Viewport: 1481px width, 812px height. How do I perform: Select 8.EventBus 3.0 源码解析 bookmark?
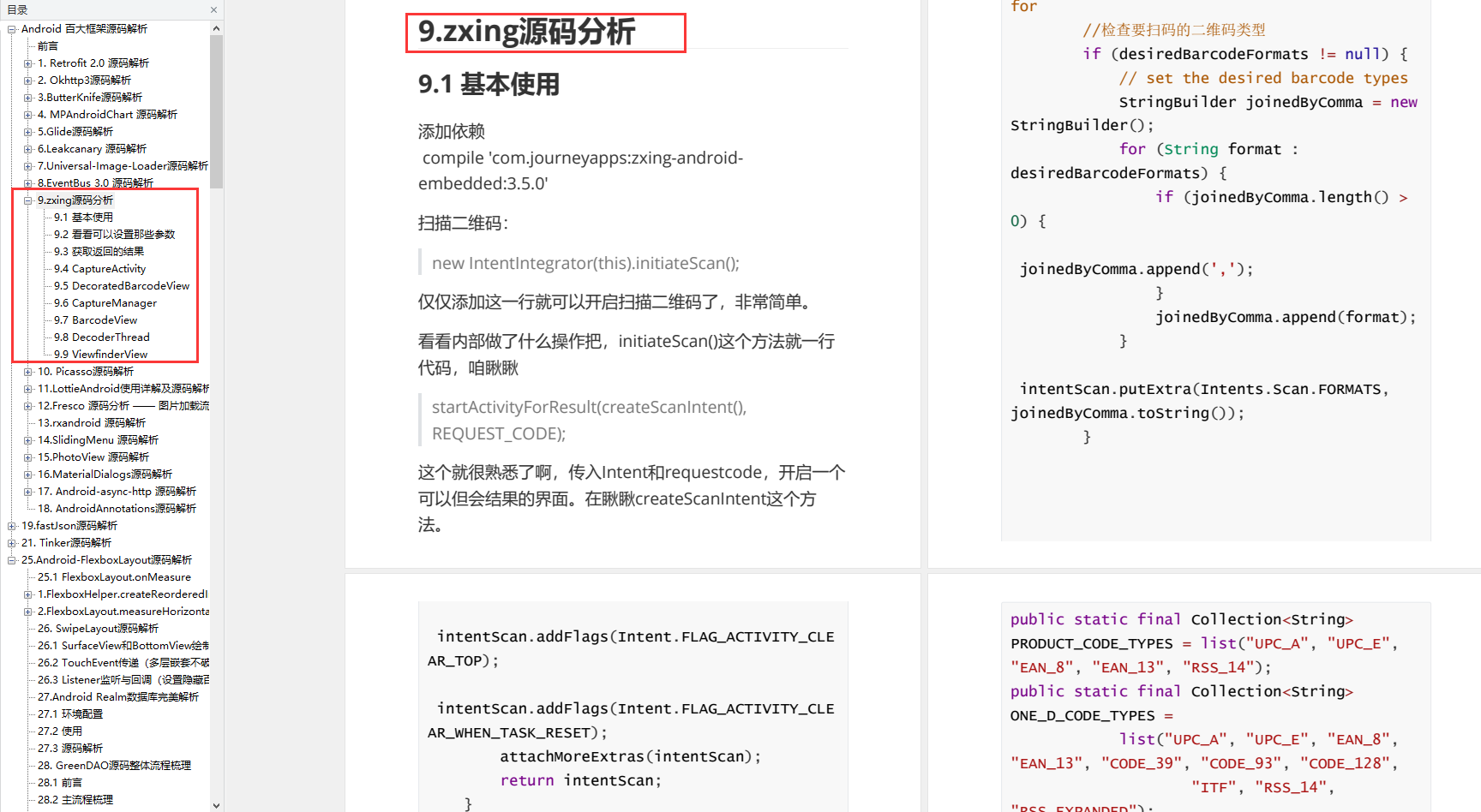coord(95,183)
